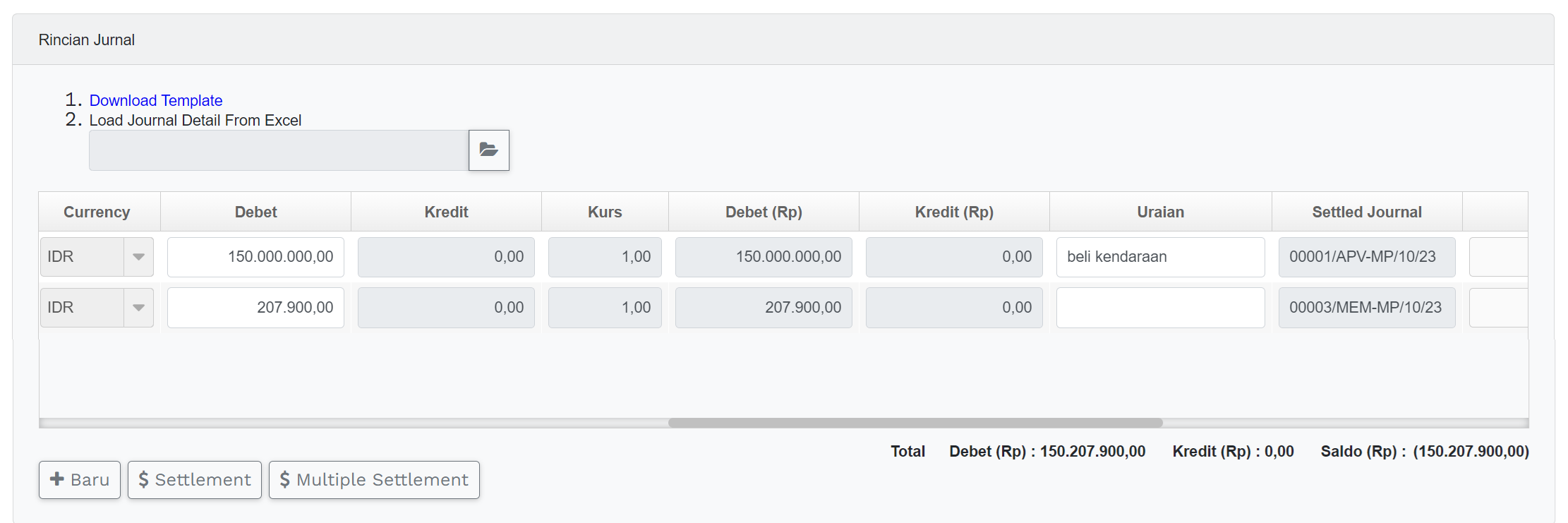The image size is (1568, 523).
Task: Click Debet field with 207.900,00
Action: click(x=255, y=308)
